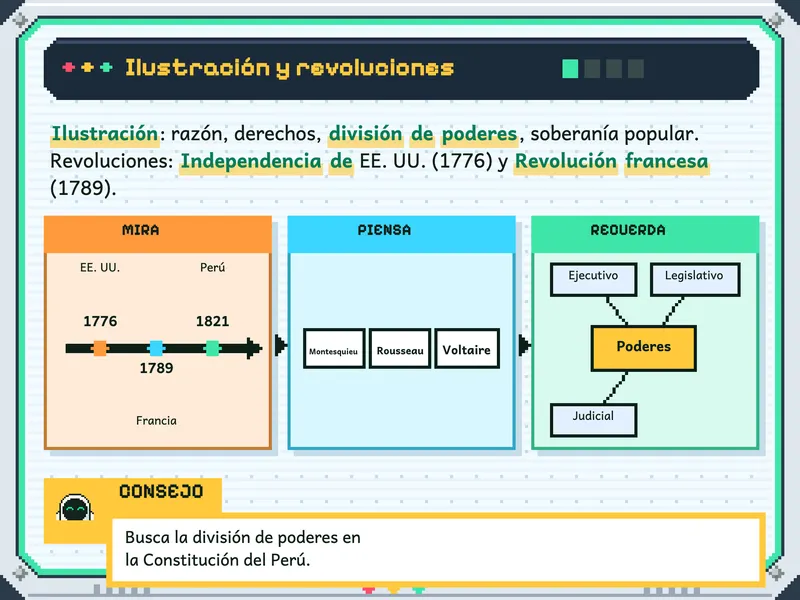The image size is (800, 600).
Task: Click the Judicial node
Action: point(593,420)
